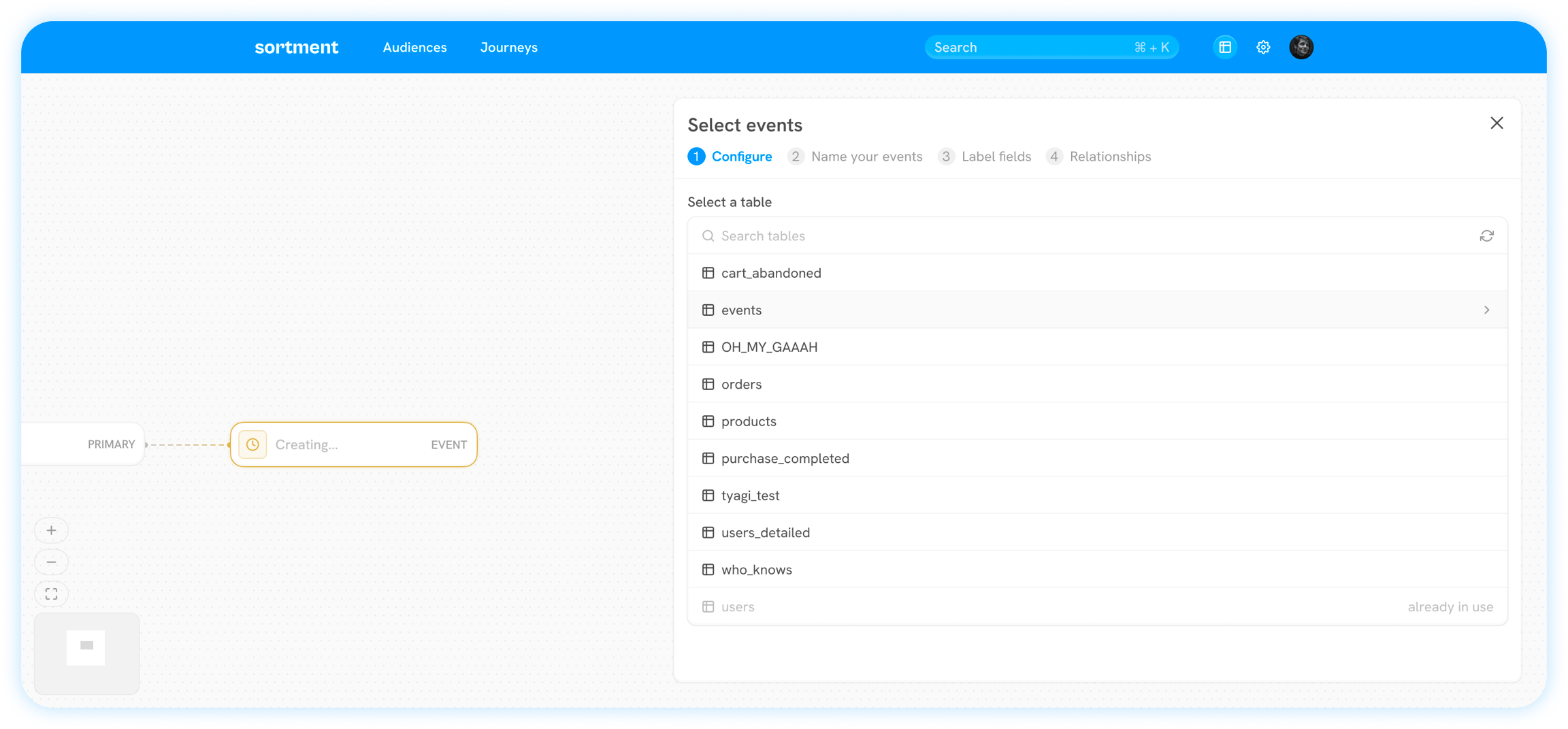Expand the events table chevron
1568x729 pixels.
[1486, 310]
